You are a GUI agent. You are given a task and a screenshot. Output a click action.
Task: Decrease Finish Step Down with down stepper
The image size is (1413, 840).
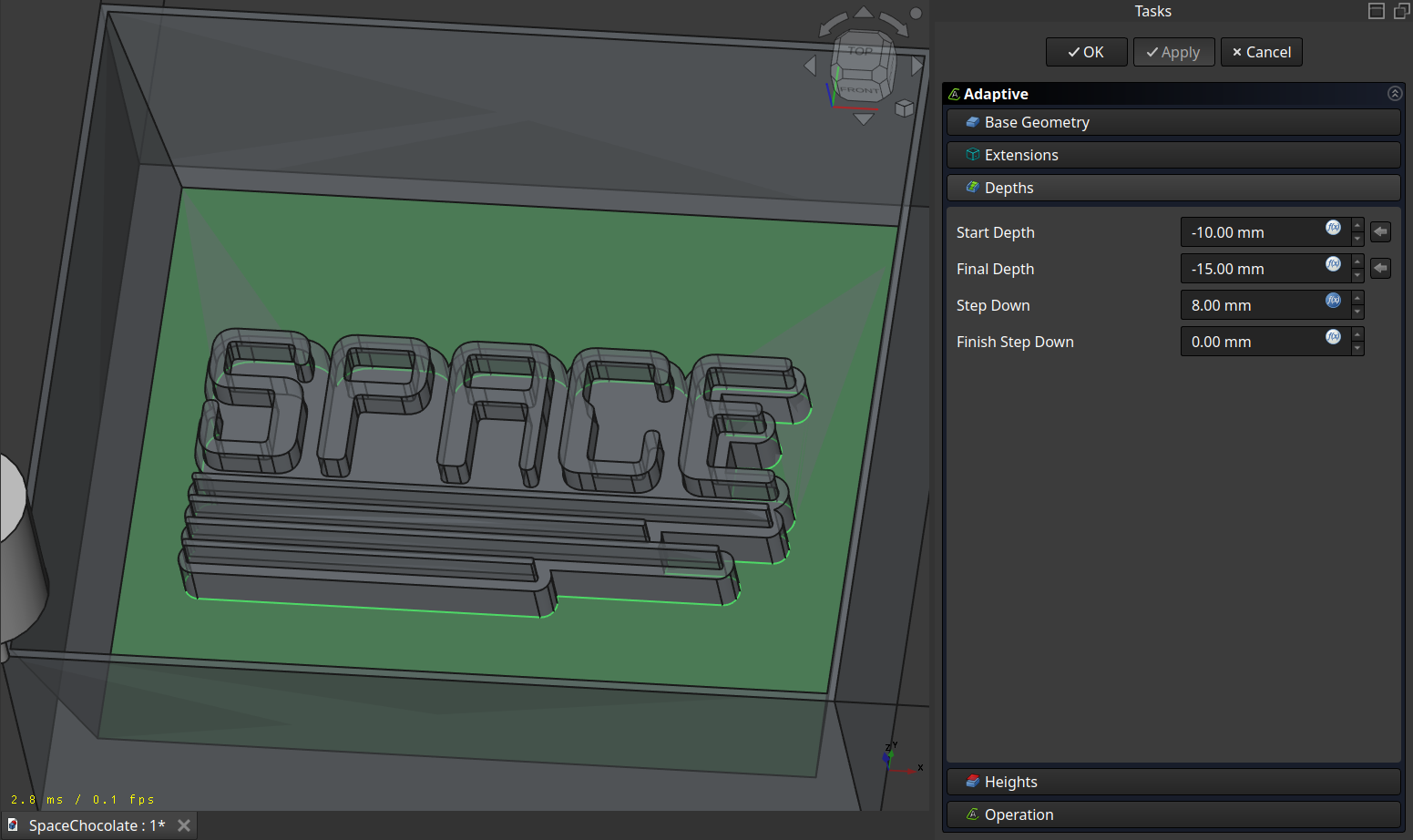point(1357,349)
